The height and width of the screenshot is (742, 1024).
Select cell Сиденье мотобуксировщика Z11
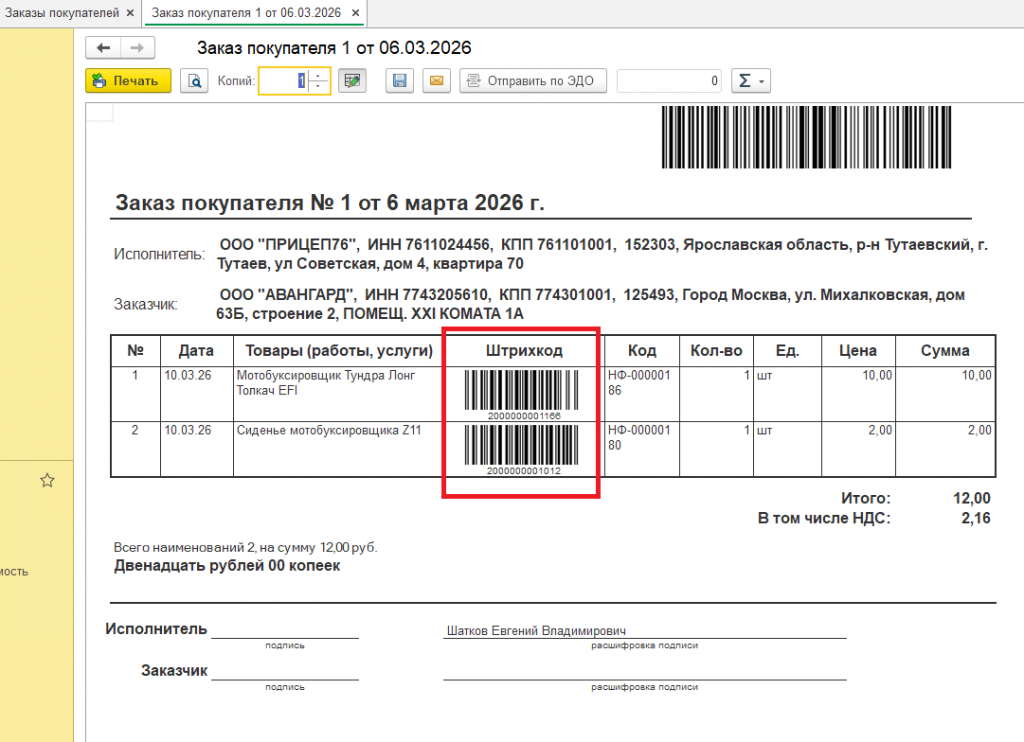pos(339,449)
